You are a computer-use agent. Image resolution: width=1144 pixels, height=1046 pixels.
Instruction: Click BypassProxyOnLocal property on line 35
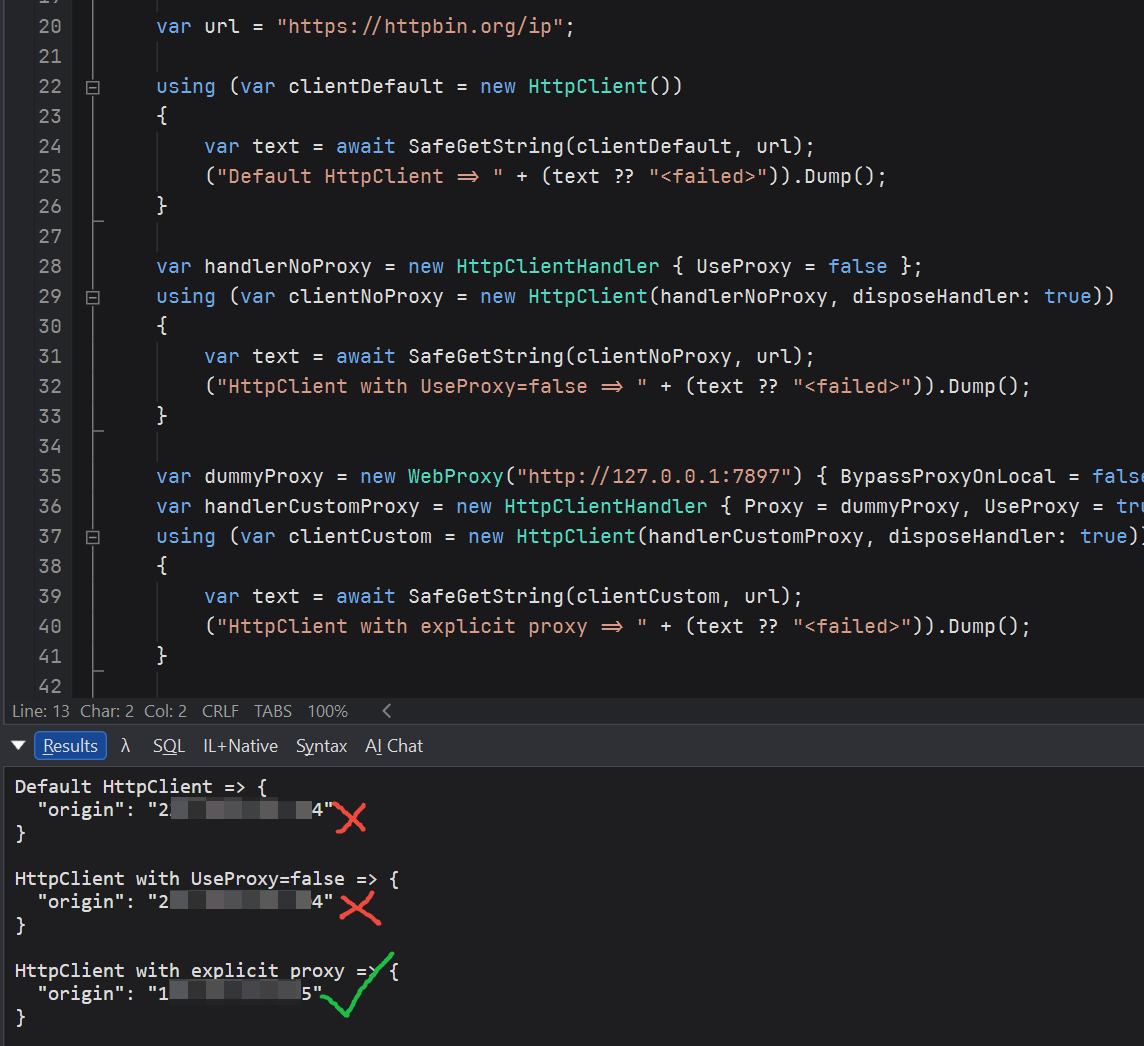(948, 476)
